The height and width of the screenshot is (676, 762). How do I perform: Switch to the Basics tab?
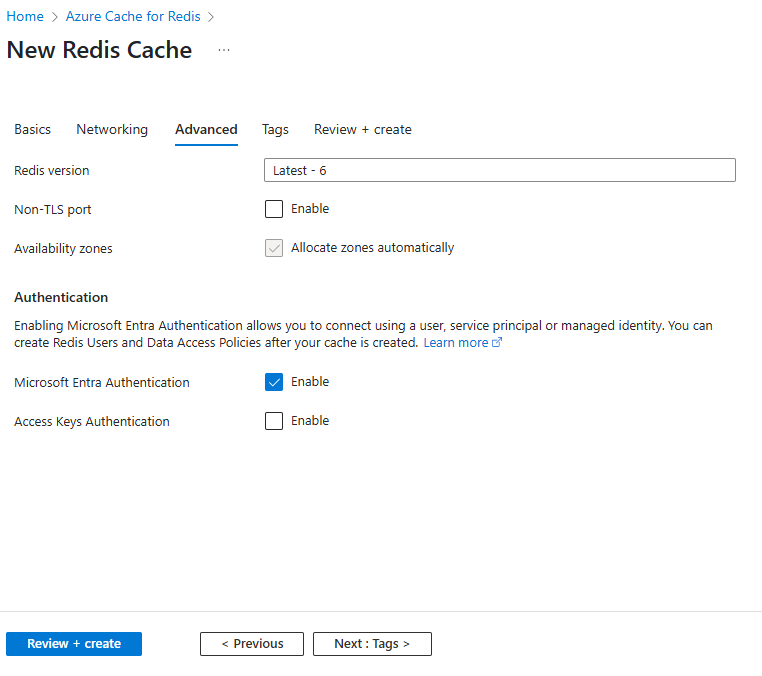(x=32, y=130)
